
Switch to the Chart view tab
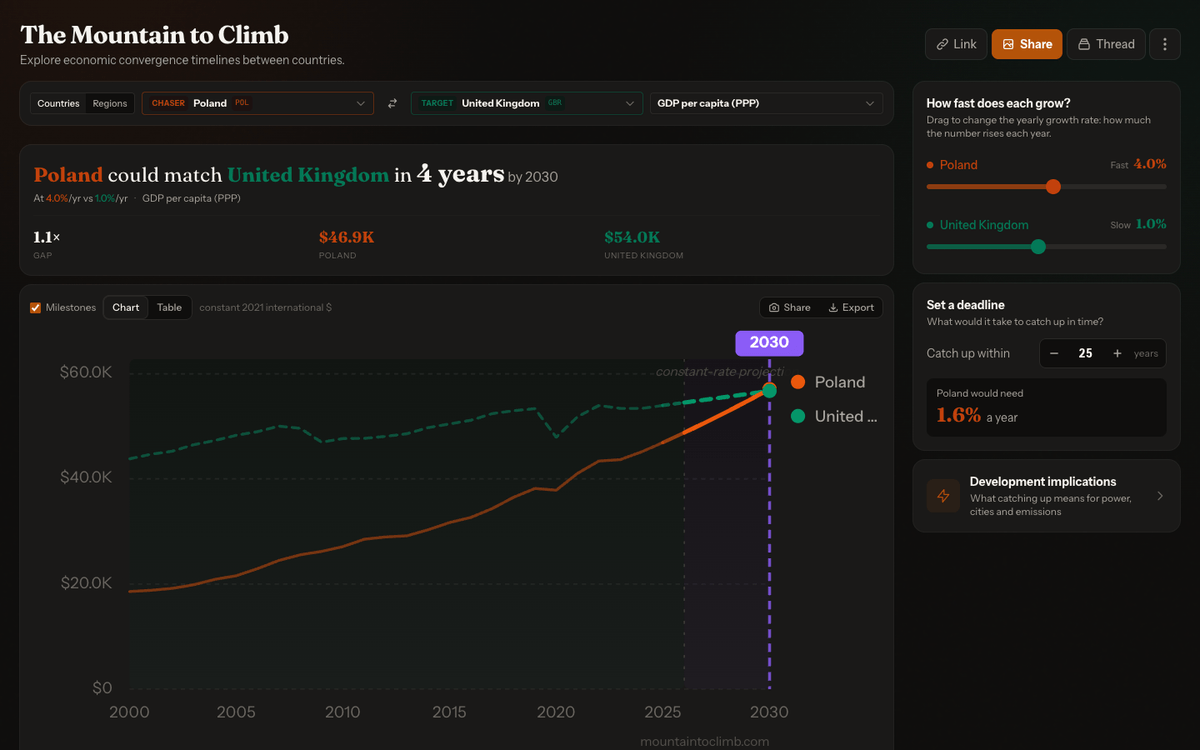pos(126,307)
